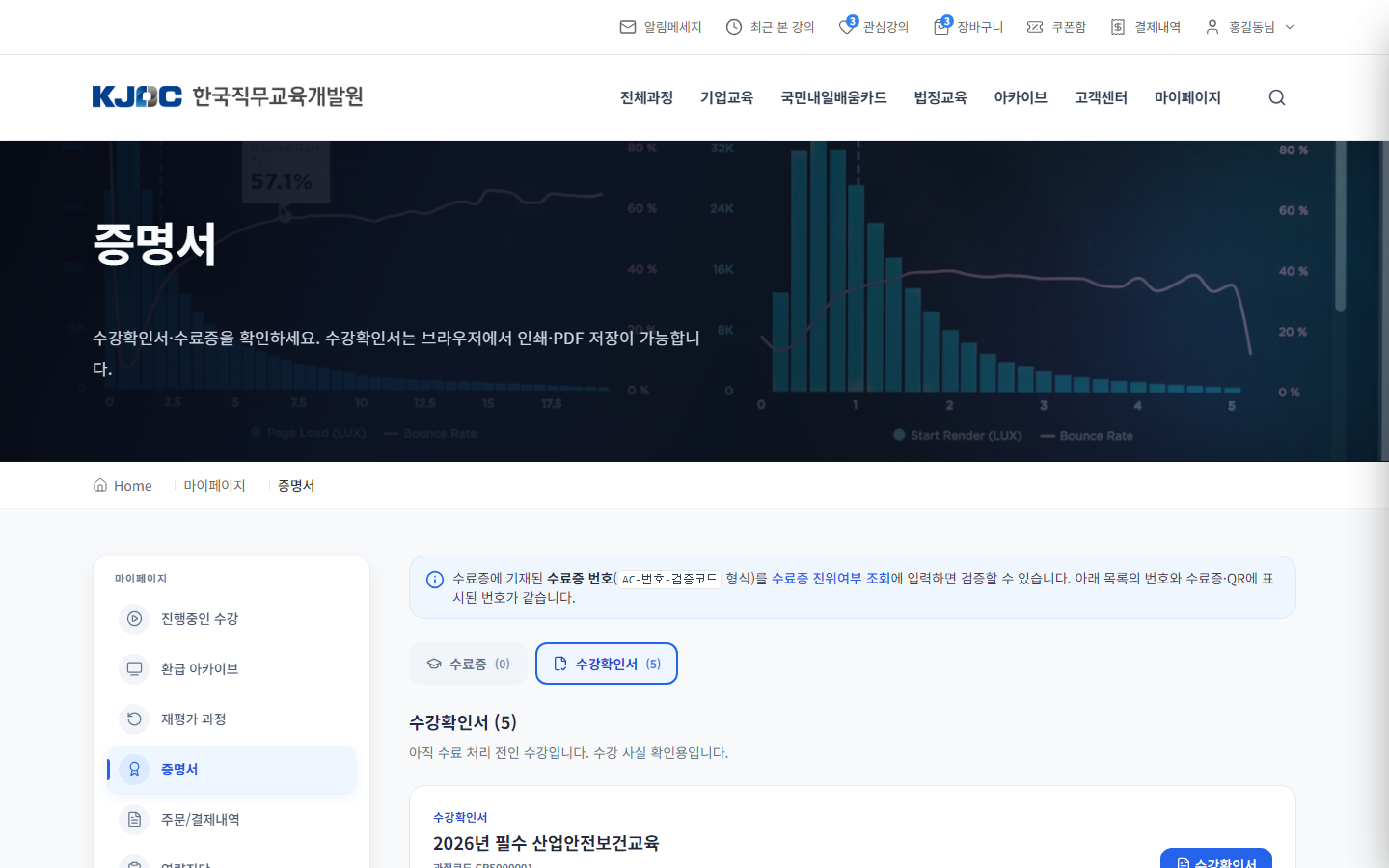Open the 알림메세지 envelope icon

pyautogui.click(x=628, y=27)
